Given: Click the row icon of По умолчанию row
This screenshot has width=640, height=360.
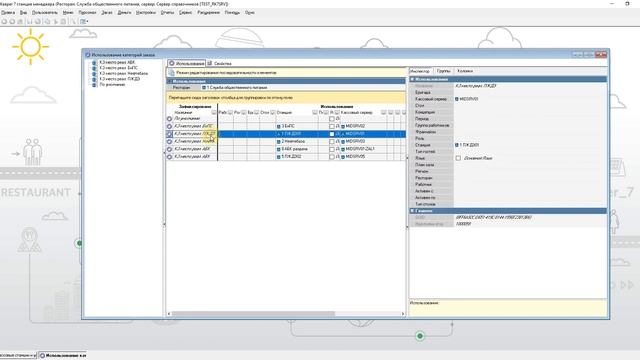Looking at the screenshot, I should tap(169, 119).
